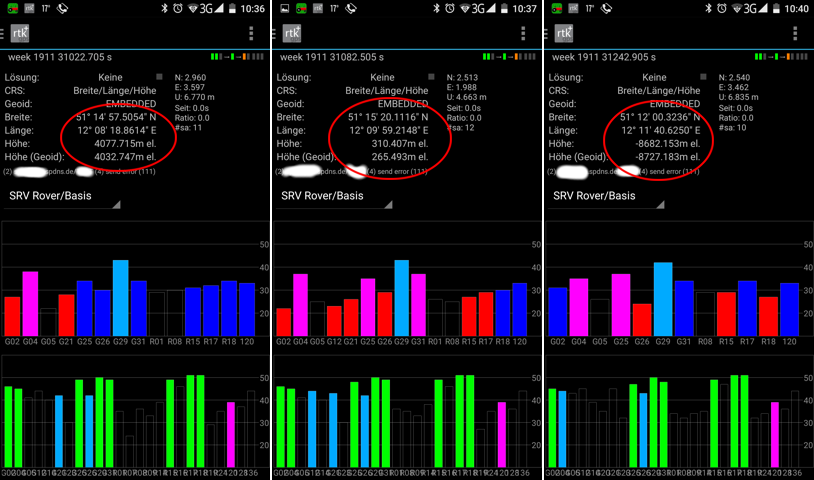The width and height of the screenshot is (814, 480).
Task: Tap the rtk app icon in the 10:37 screen
Action: click(291, 34)
